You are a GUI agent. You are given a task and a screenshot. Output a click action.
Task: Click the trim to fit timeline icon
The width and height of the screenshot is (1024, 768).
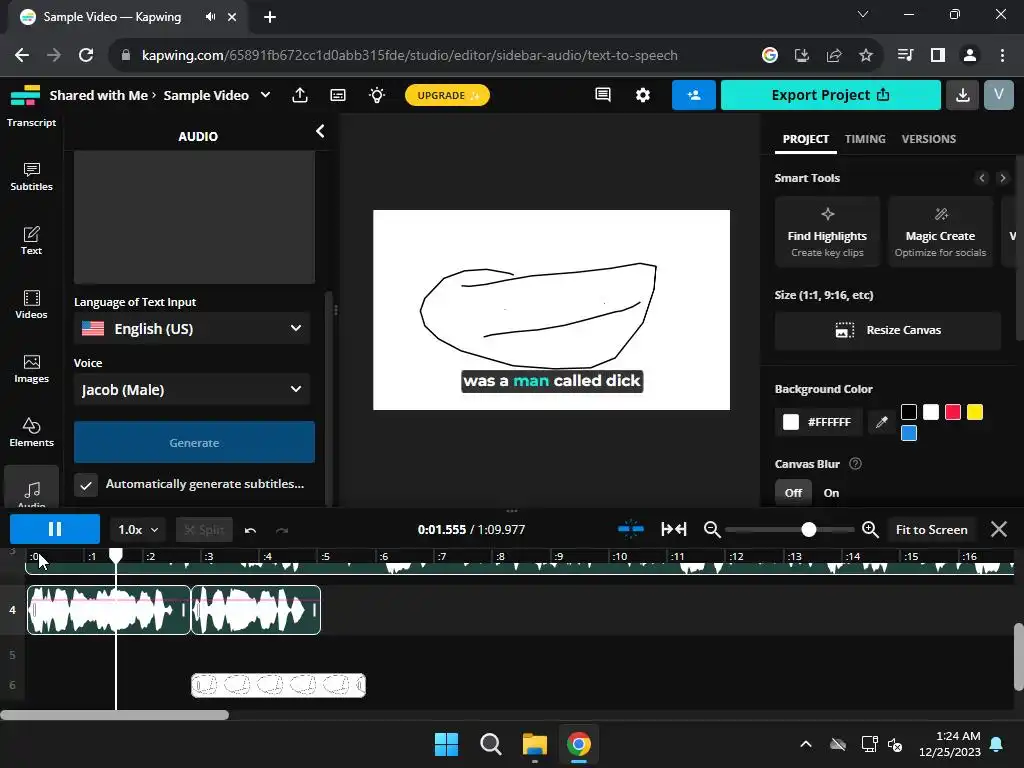pyautogui.click(x=673, y=529)
